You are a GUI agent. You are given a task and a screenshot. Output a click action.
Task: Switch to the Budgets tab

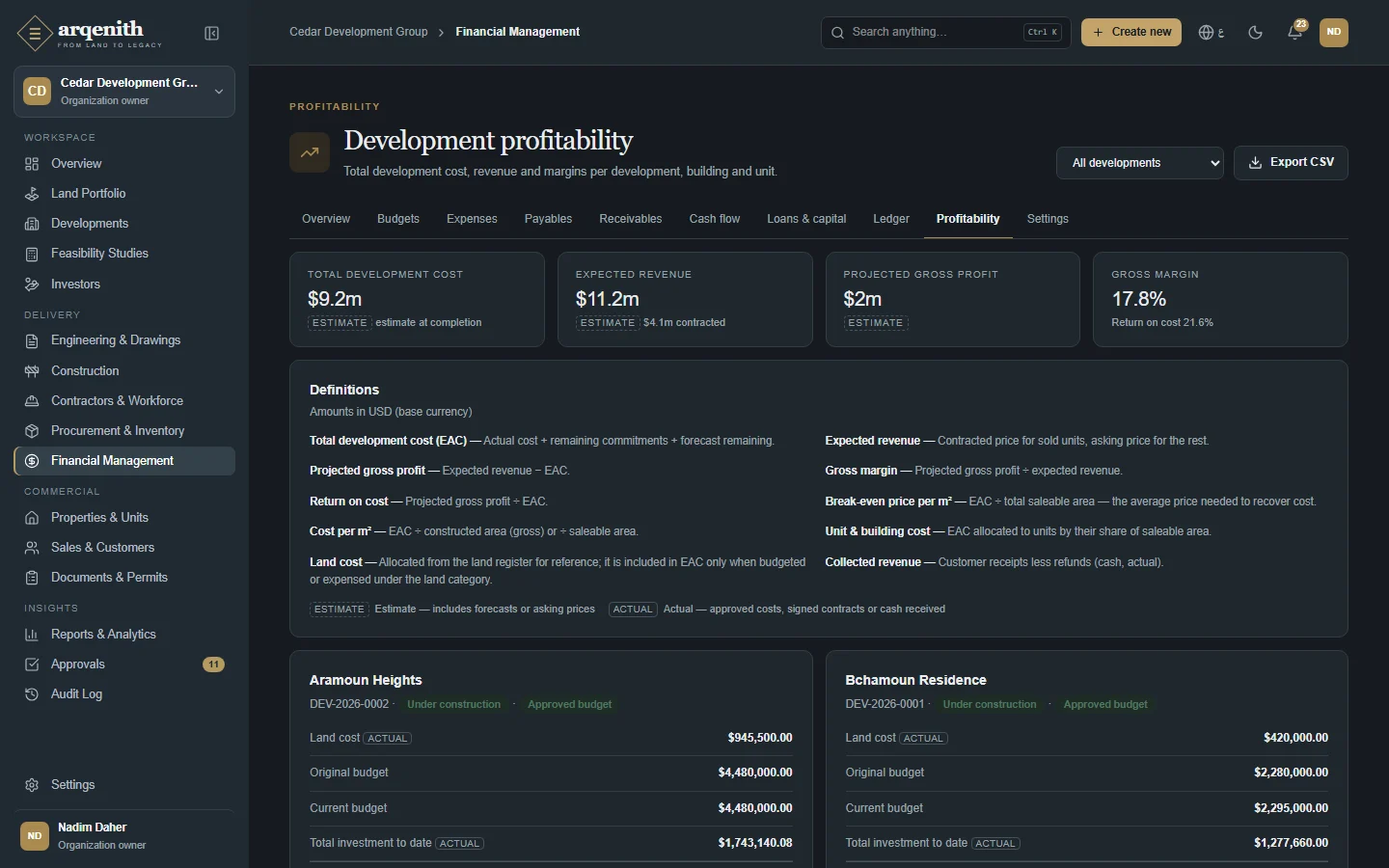click(398, 219)
